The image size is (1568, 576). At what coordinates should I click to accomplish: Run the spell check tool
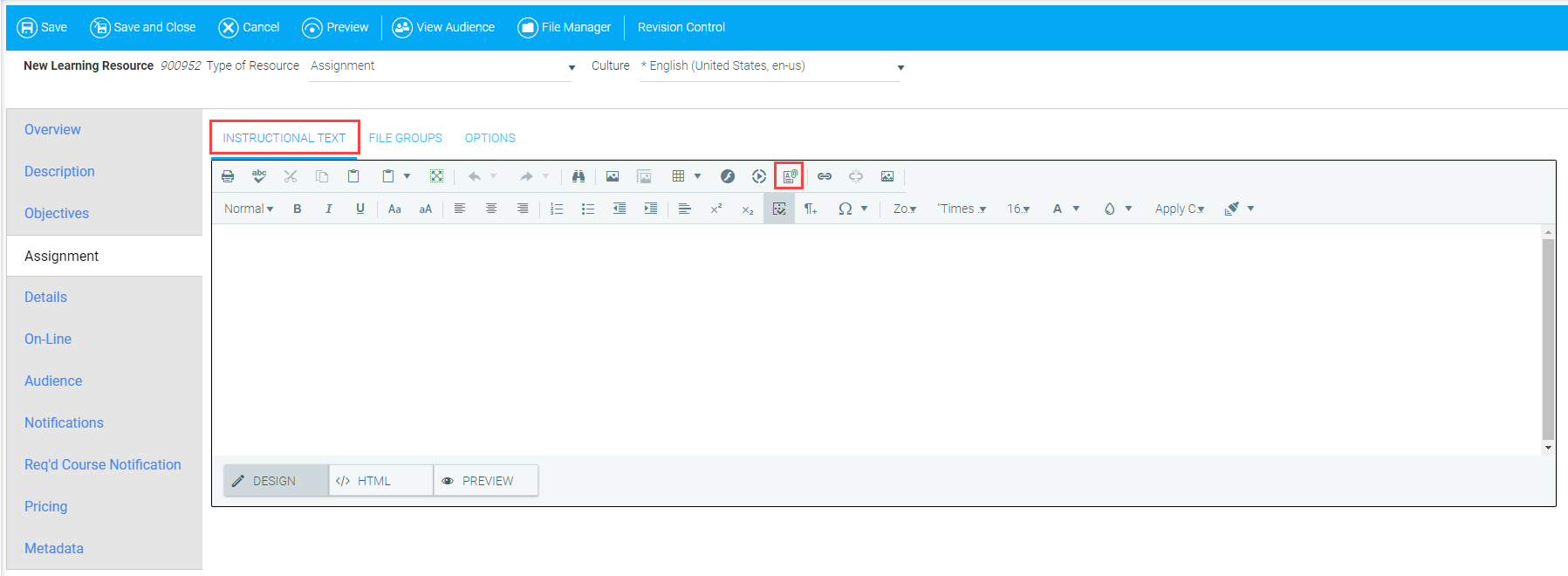[259, 176]
